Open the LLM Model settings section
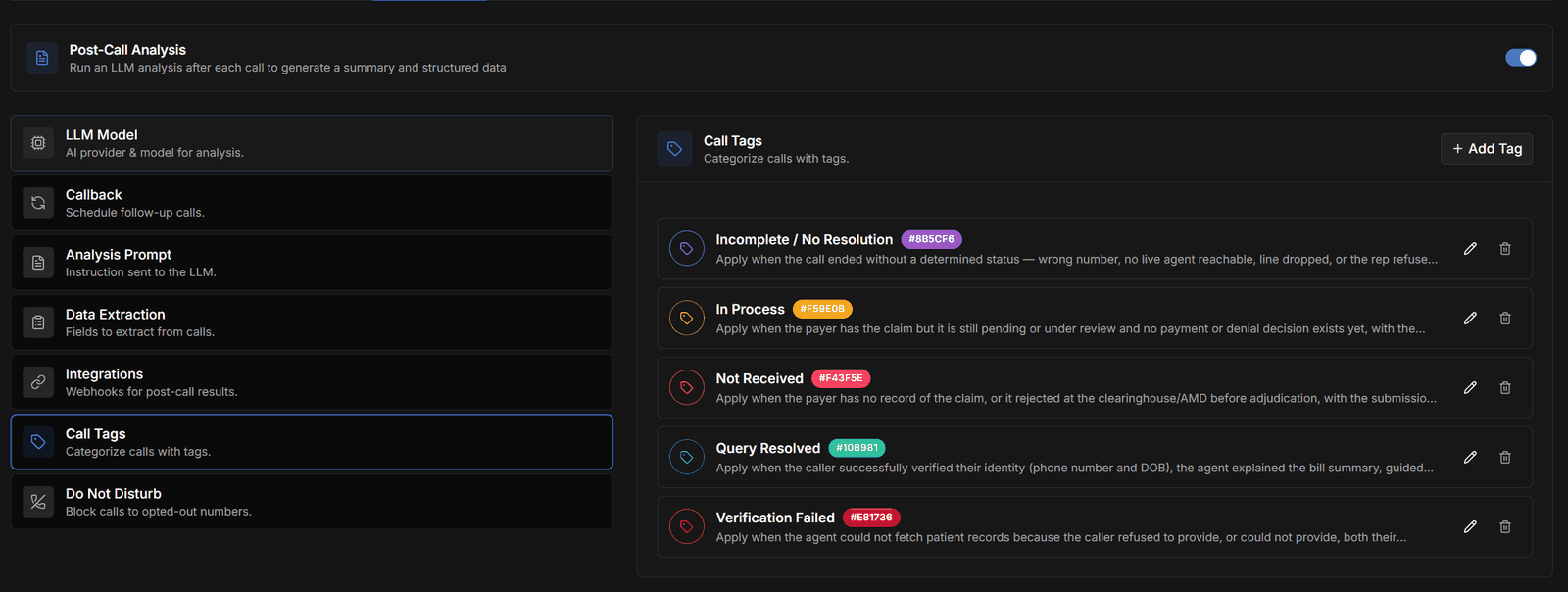The height and width of the screenshot is (592, 1568). [x=312, y=143]
